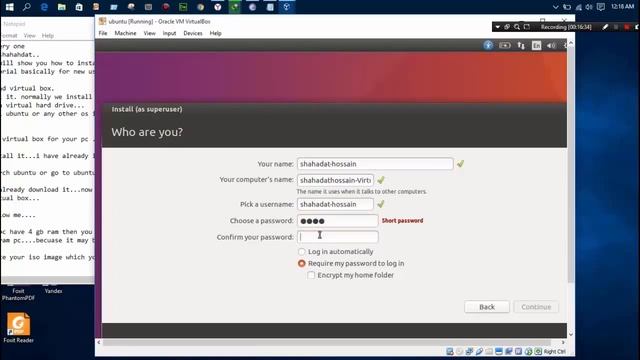Viewport: 640px width, 360px height.
Task: Open Microsoft Edge from the taskbar
Action: click(44, 7)
